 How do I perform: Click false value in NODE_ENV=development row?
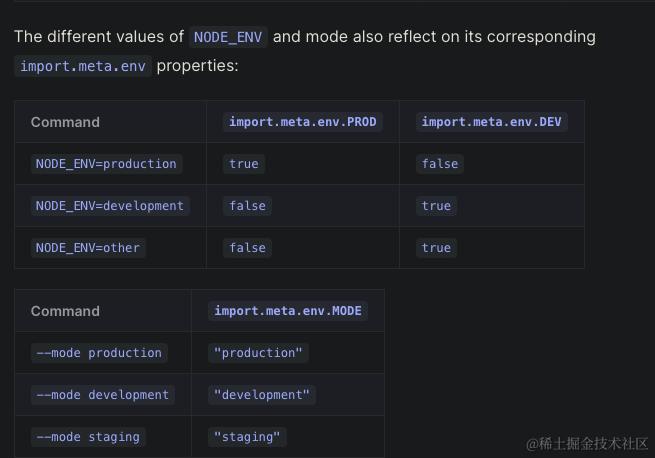247,206
